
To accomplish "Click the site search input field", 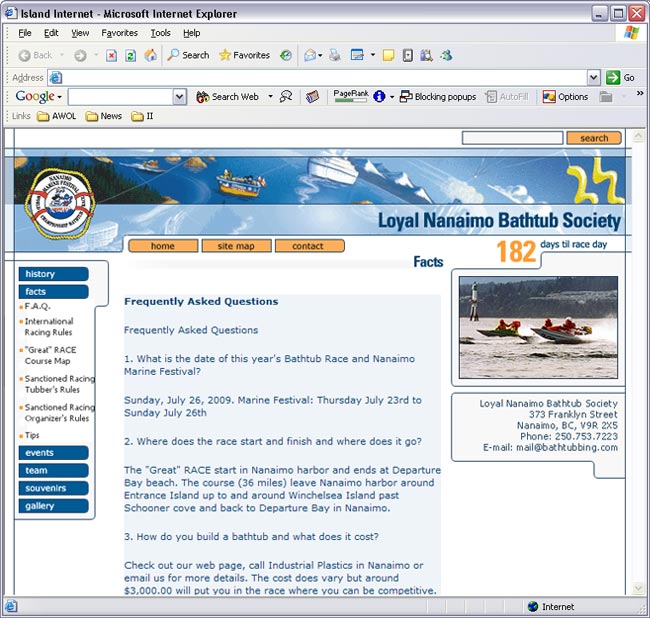I will [512, 138].
